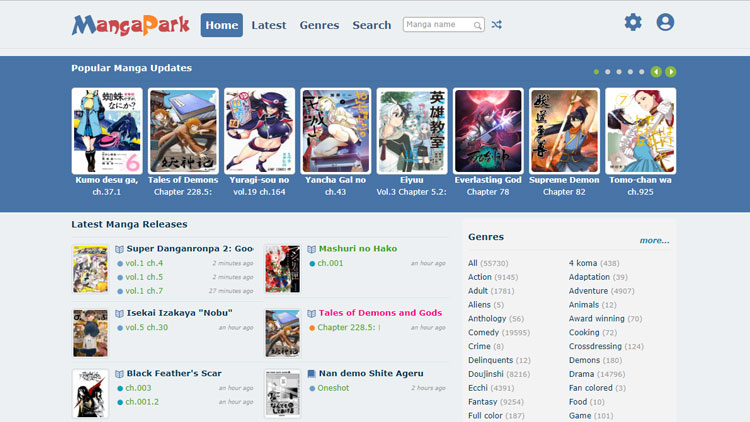
Task: Click book icon beside Black Feather's Scar
Action: (x=120, y=374)
